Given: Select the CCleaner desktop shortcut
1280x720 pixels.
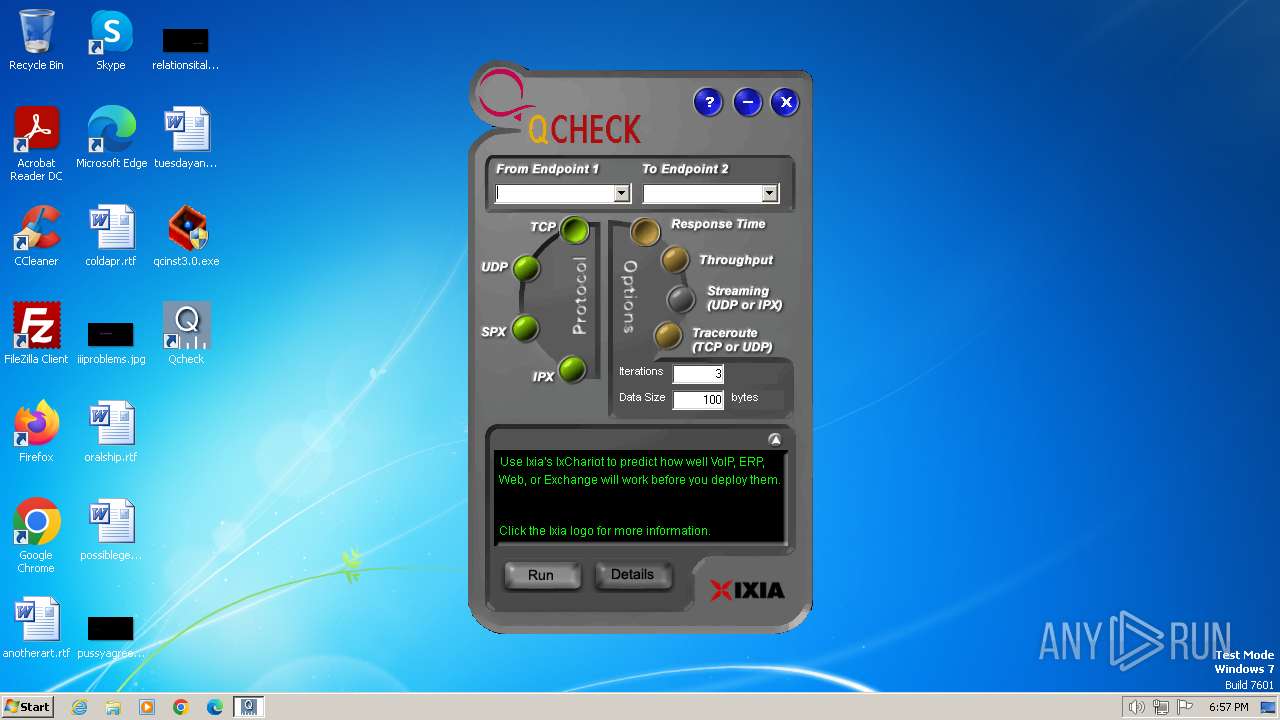Looking at the screenshot, I should click(36, 236).
